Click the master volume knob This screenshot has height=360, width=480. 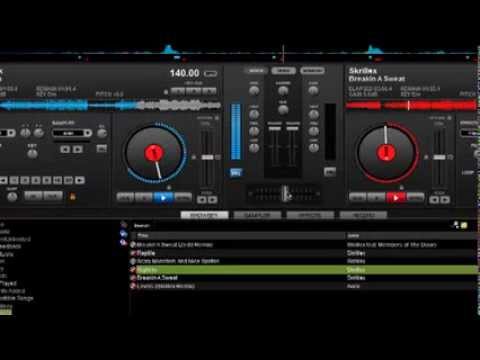tap(283, 90)
